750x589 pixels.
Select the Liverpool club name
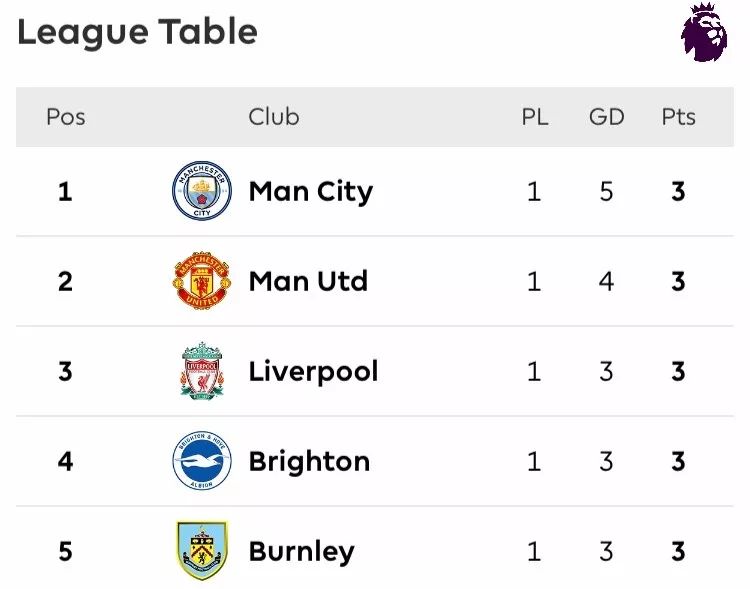[x=313, y=371]
